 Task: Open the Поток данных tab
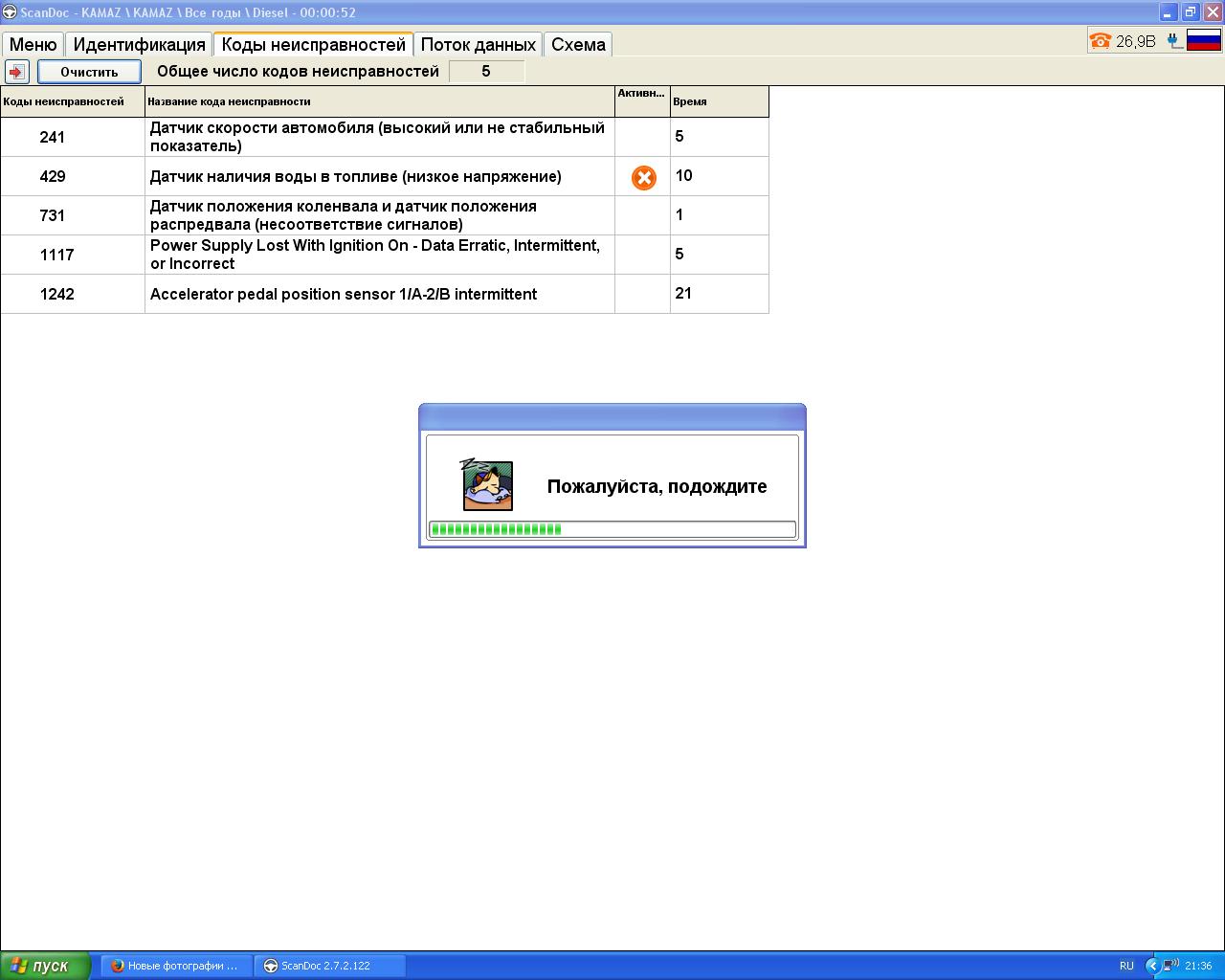[x=479, y=45]
